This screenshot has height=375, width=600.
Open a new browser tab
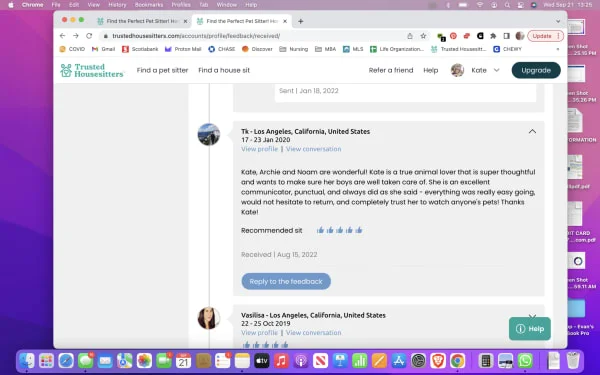pos(300,21)
